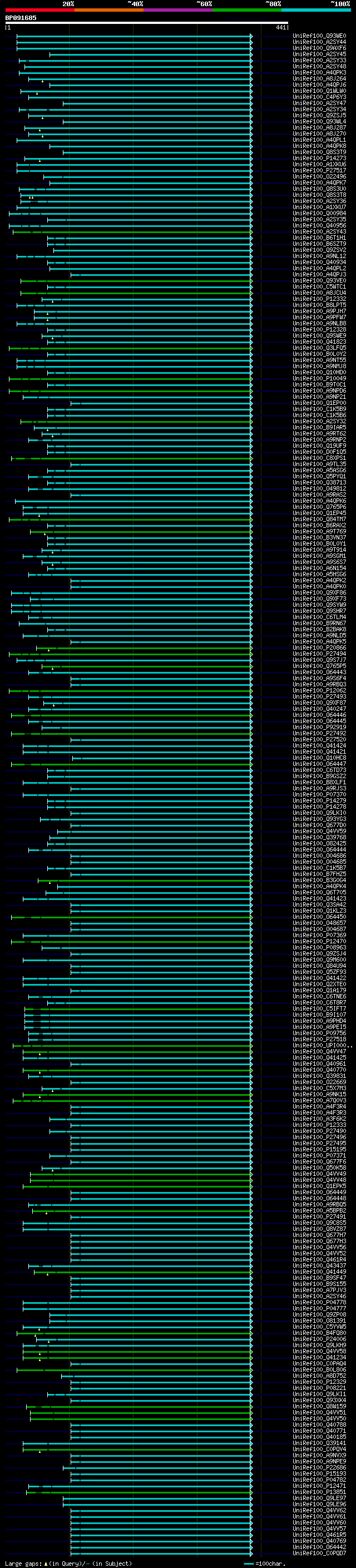Viewport: 356px width, 1568px height.
Task: Click the query end position 441
Action: 280,27
